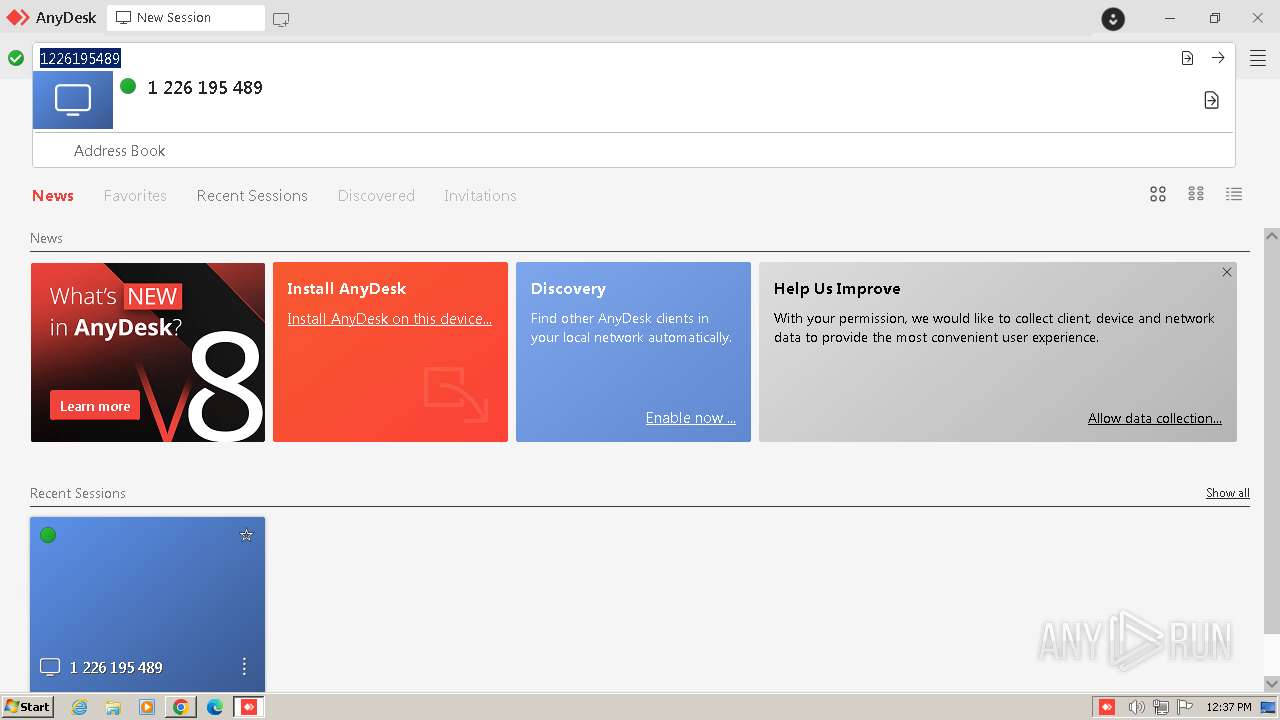Viewport: 1280px width, 720px height.
Task: Click the Install AnyDesk card heading
Action: [346, 289]
